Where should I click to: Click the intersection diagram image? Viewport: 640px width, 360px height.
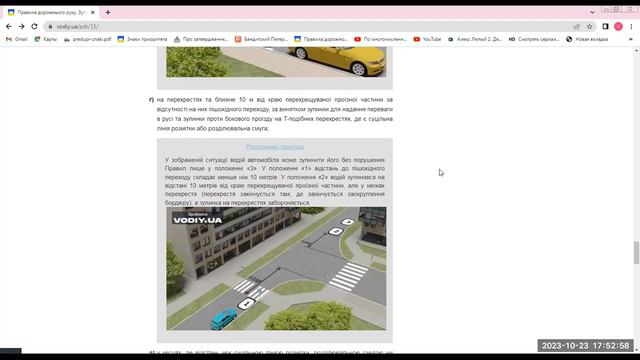point(276,269)
